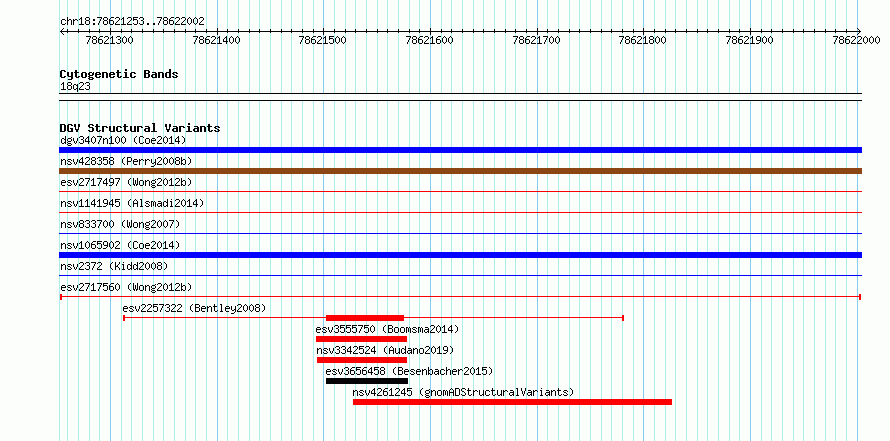Click the nsv1141945 (Alsmadi2014) label

(132, 203)
